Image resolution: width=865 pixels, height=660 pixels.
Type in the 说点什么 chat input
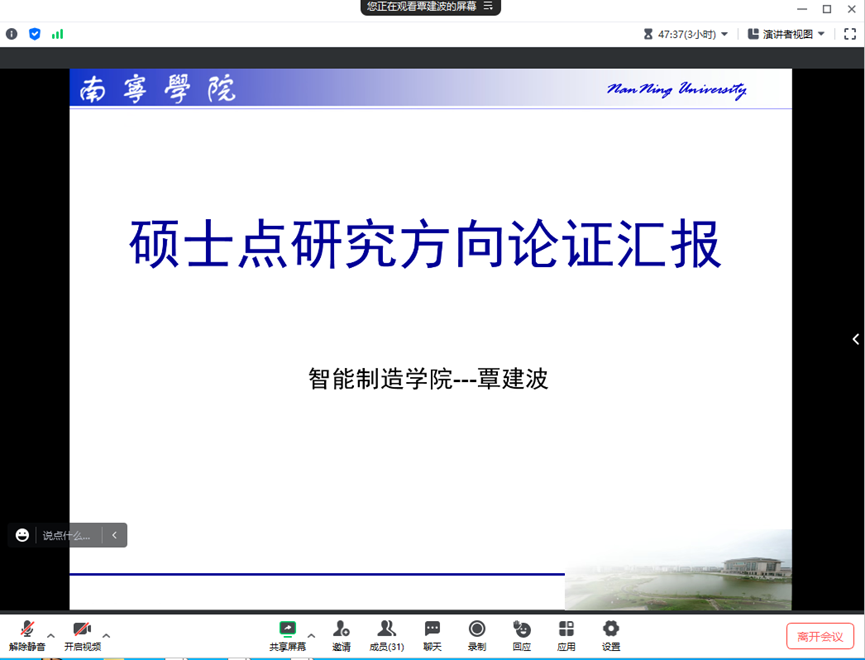66,536
